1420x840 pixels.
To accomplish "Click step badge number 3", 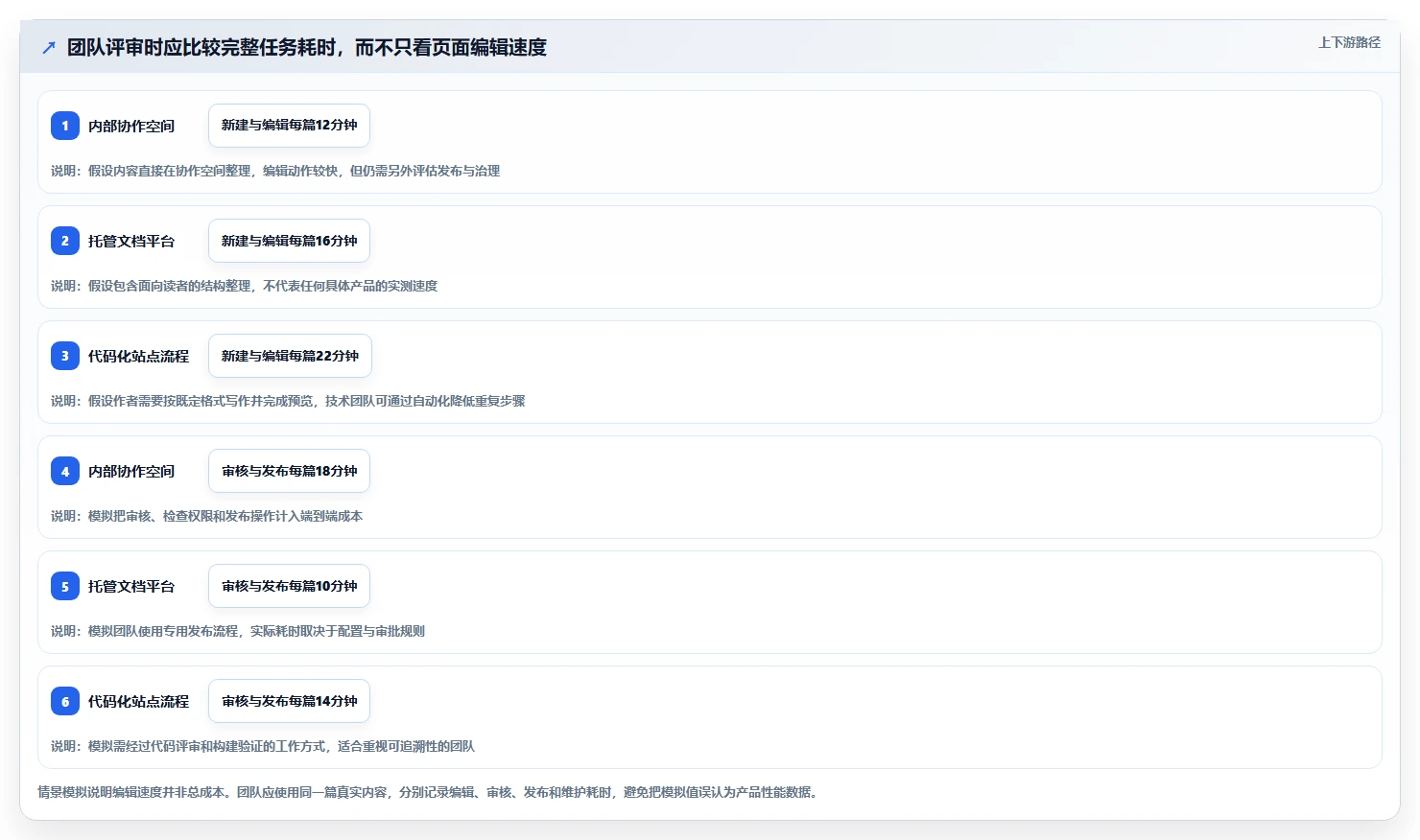I will (65, 356).
